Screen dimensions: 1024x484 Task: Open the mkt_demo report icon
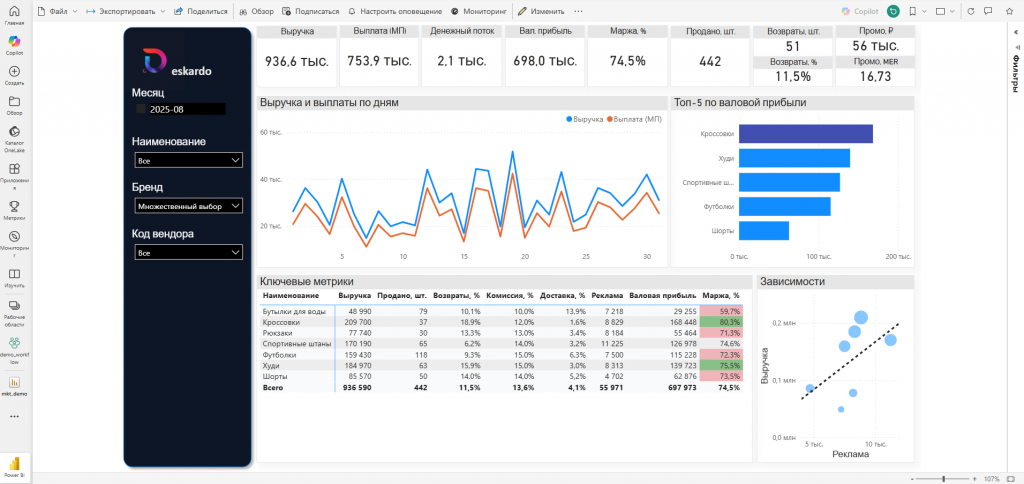(x=14, y=384)
